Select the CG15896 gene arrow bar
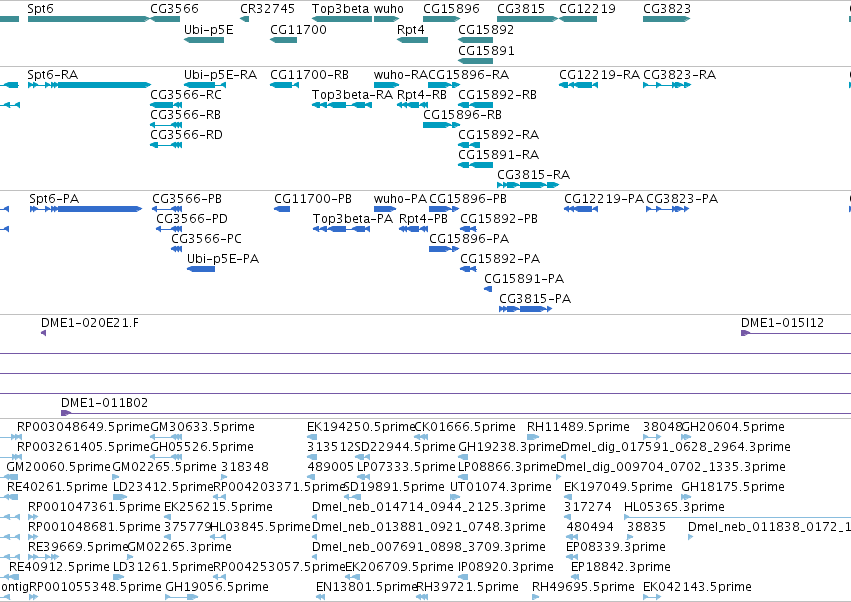This screenshot has height=602, width=851. (x=442, y=19)
